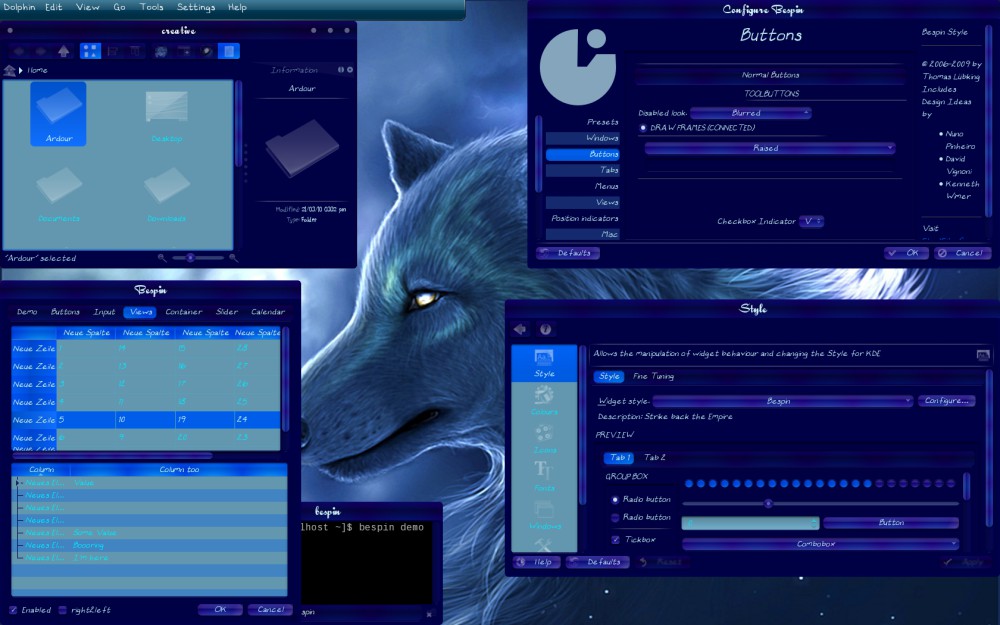Click the home icon in Dolphin location bar
The width and height of the screenshot is (1000, 625).
(x=10, y=70)
